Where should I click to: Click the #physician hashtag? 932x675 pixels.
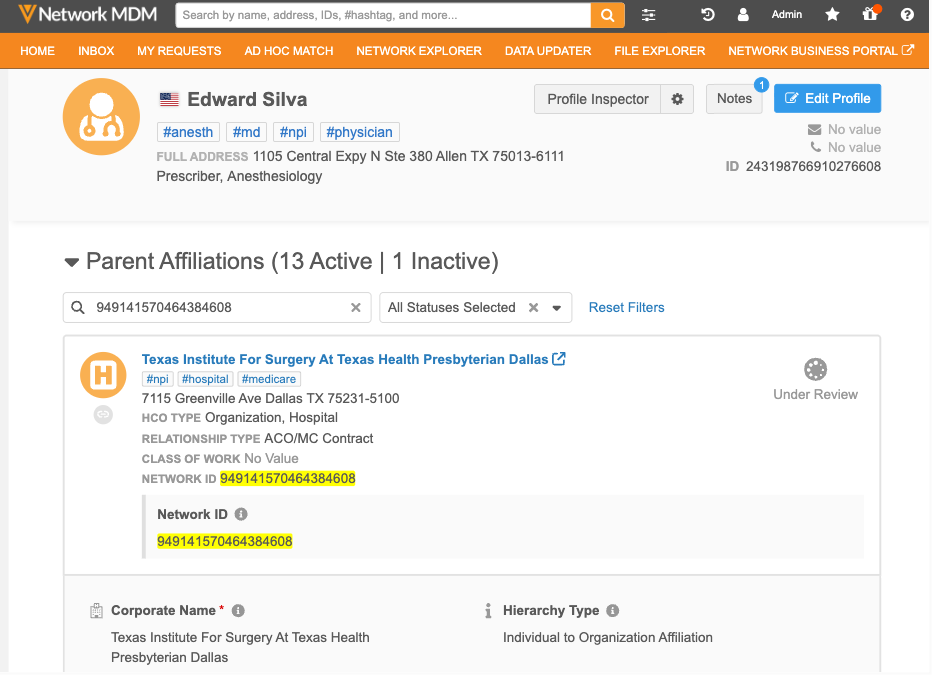pyautogui.click(x=360, y=132)
